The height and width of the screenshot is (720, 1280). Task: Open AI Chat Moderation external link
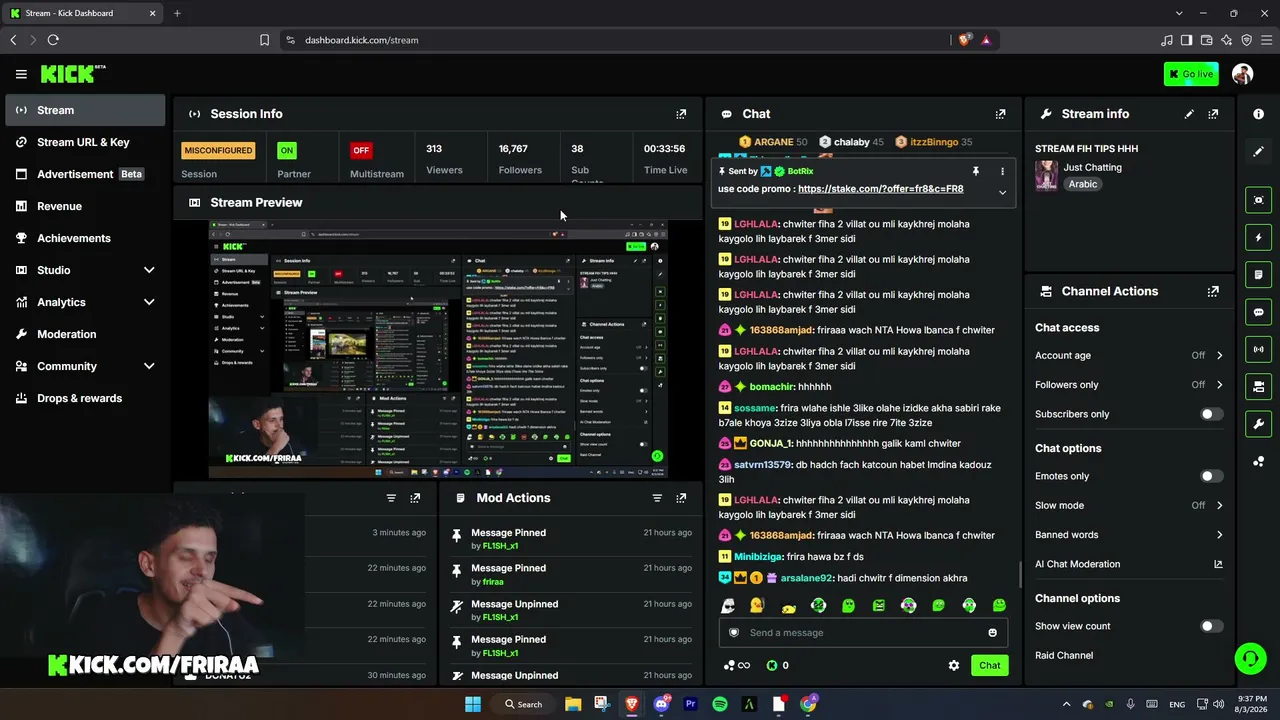pyautogui.click(x=1218, y=564)
